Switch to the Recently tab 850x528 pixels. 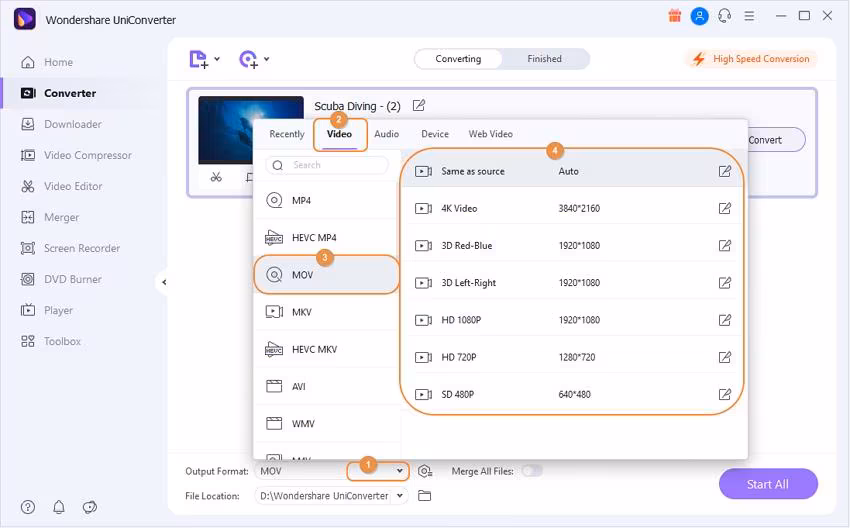coord(287,134)
